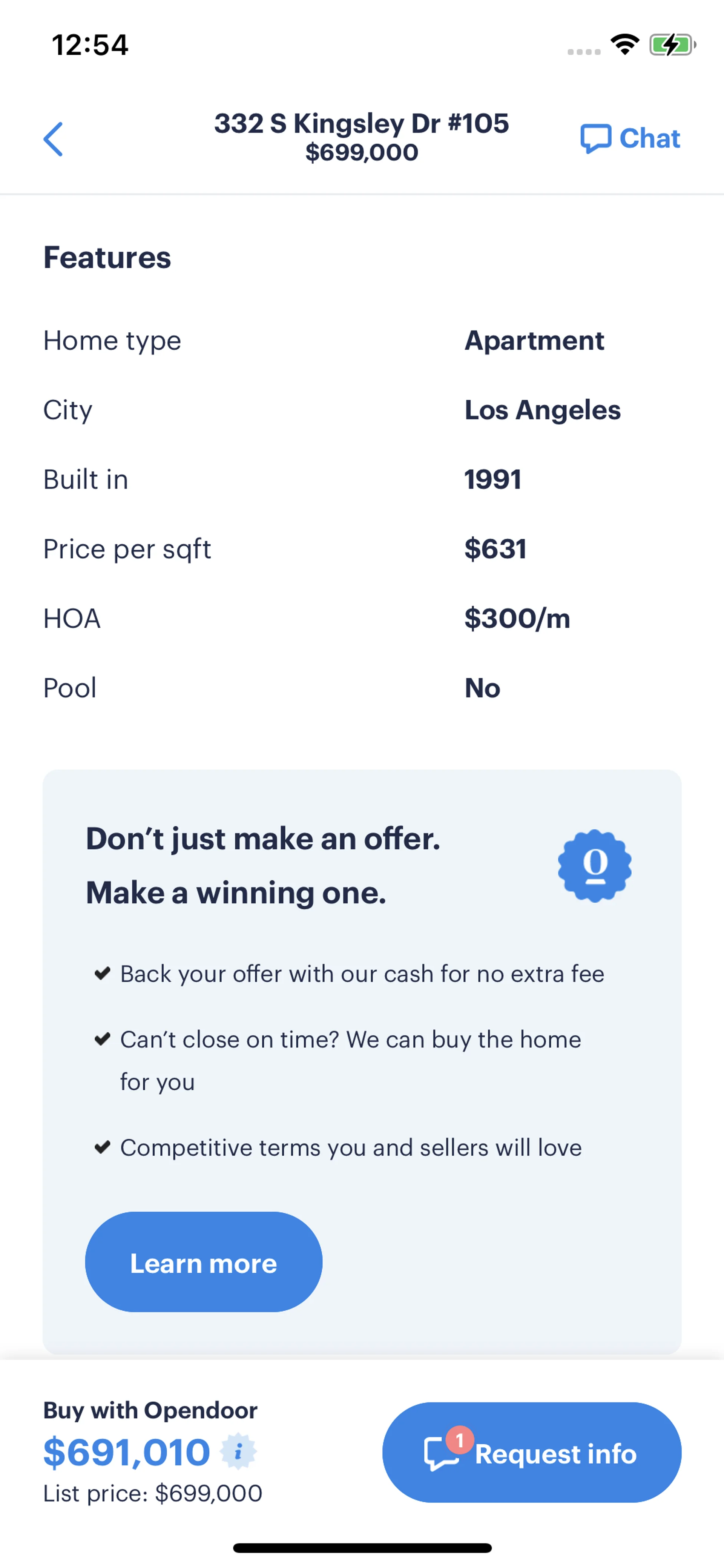The height and width of the screenshot is (1568, 724).
Task: Tap the HOA $300/m value
Action: point(517,619)
